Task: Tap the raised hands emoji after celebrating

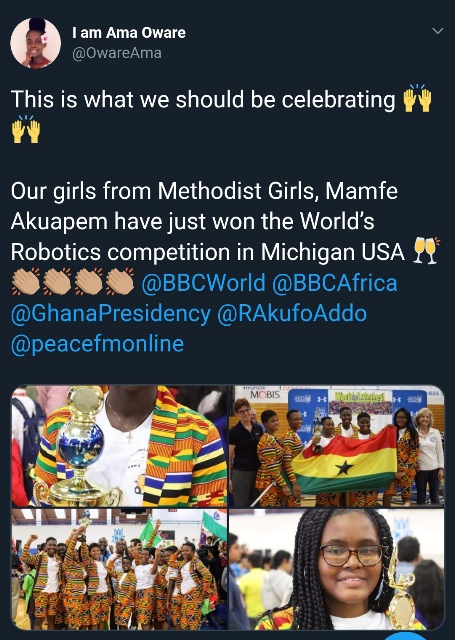Action: (417, 99)
